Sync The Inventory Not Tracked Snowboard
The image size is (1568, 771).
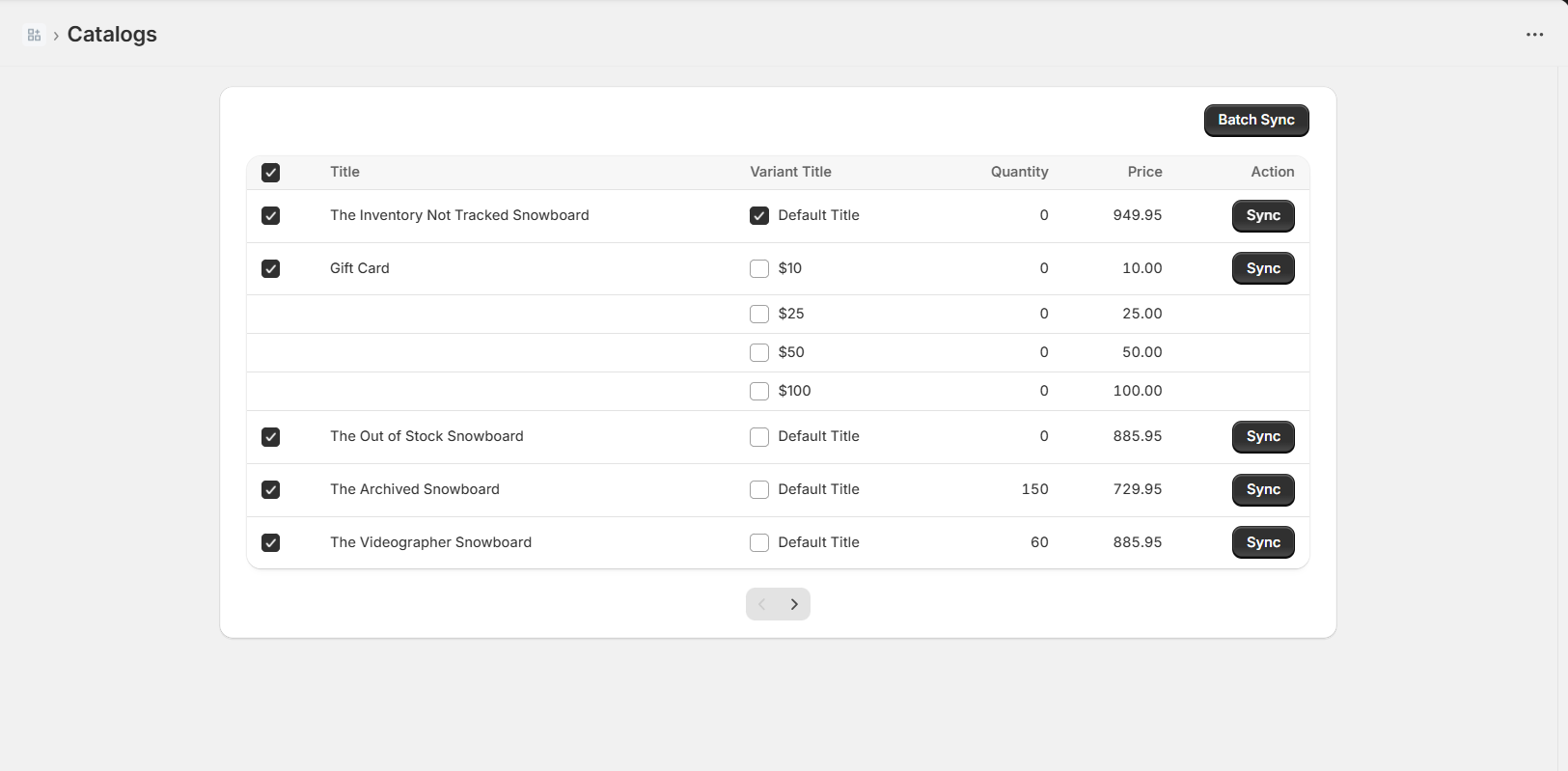1262,216
